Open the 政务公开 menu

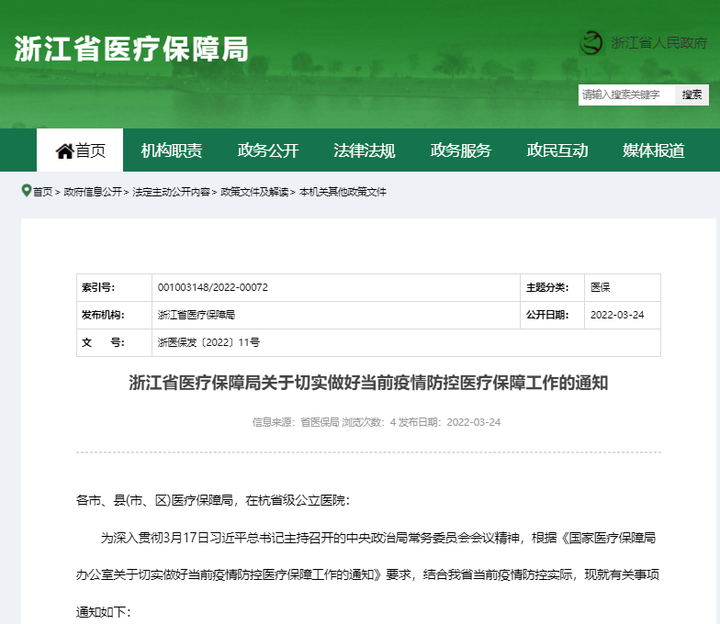(268, 151)
